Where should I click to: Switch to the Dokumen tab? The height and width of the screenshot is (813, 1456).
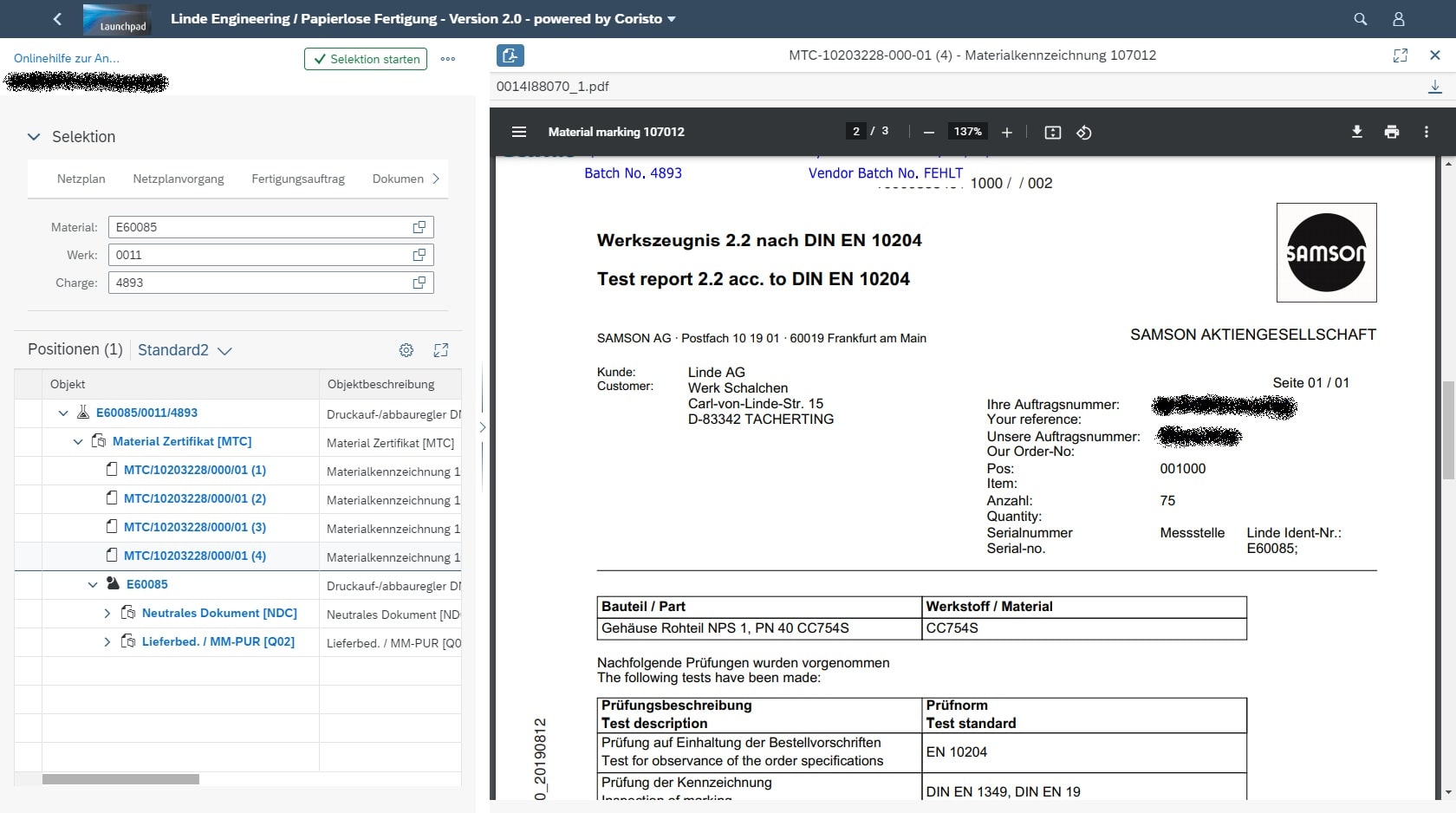(398, 179)
